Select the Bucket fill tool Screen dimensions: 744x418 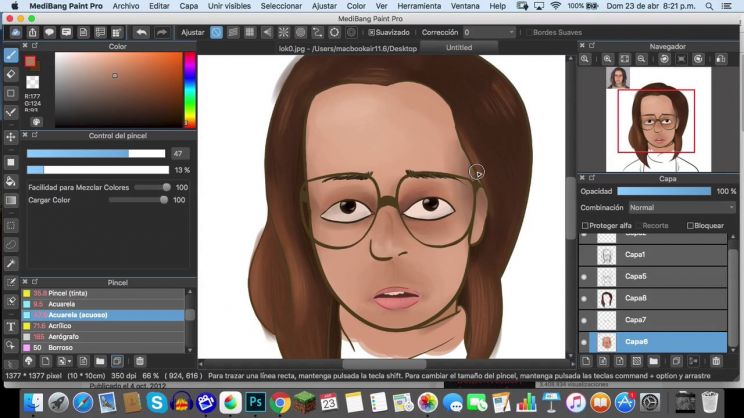[x=11, y=181]
